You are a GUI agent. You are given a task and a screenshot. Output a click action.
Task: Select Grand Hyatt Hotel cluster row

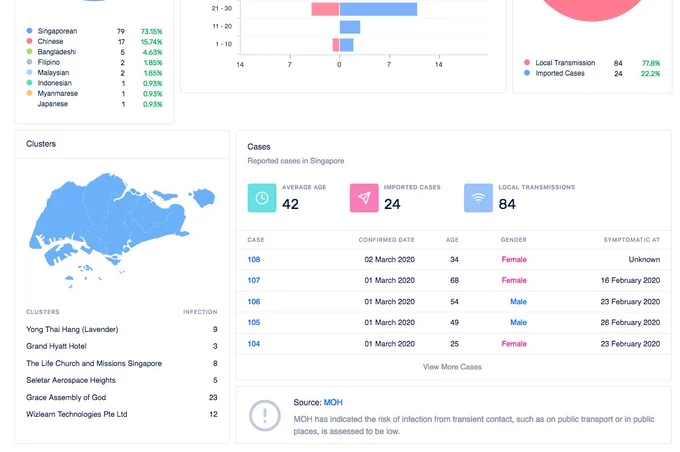122,346
